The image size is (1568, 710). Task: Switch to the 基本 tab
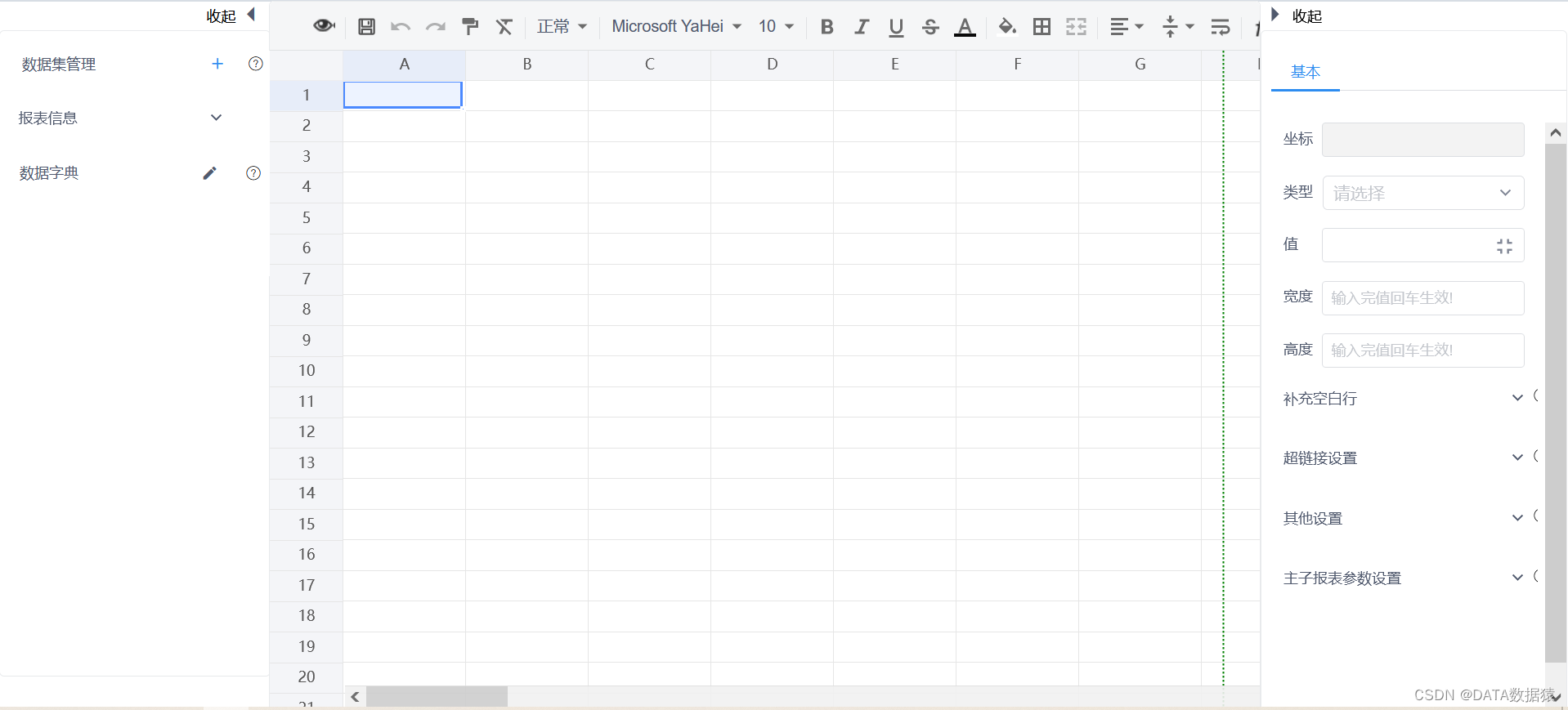[1306, 72]
